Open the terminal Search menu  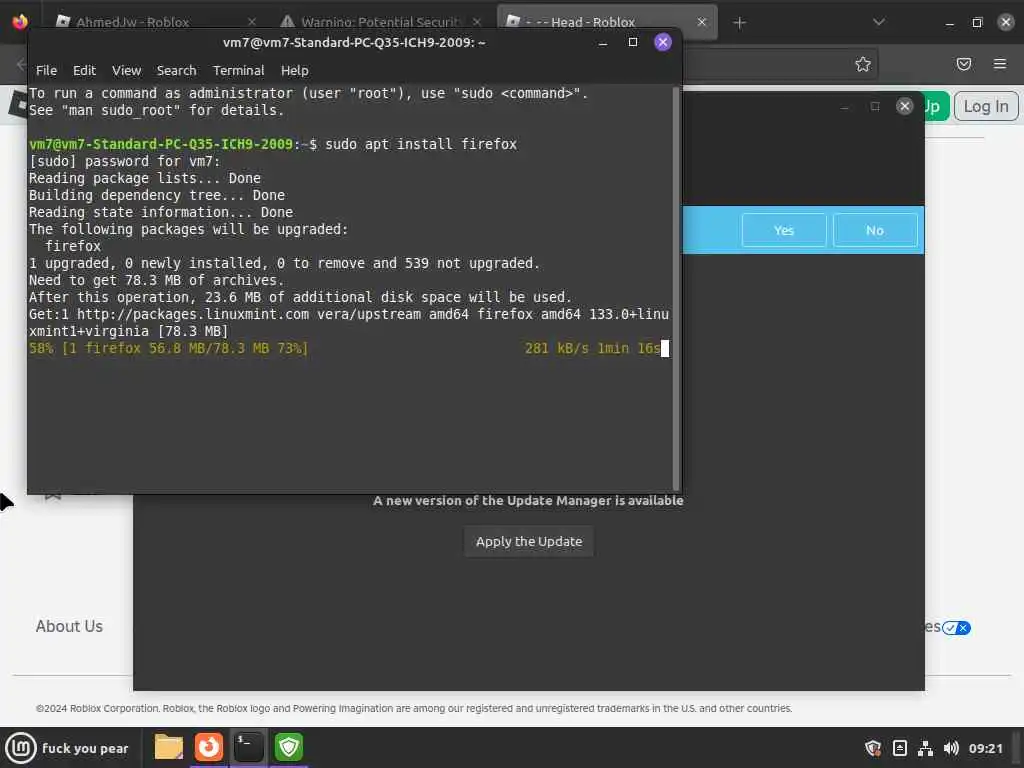click(176, 71)
